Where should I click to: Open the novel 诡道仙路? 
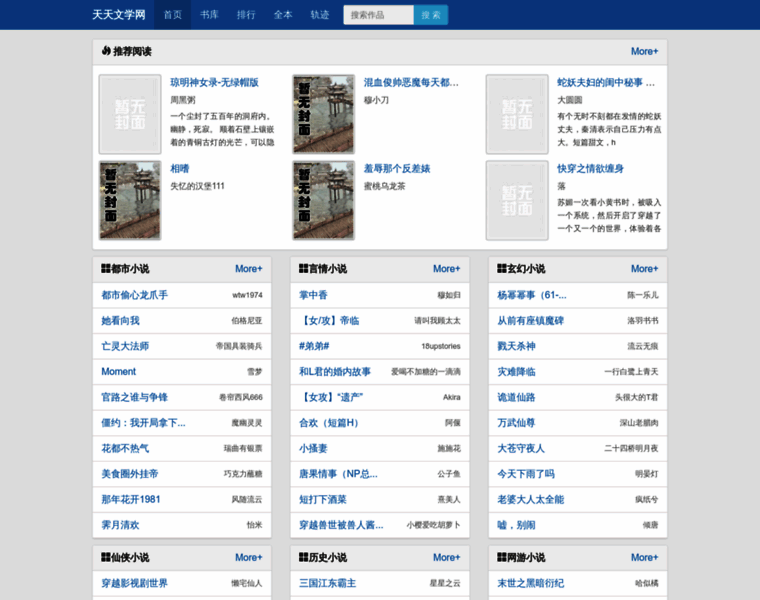point(516,397)
